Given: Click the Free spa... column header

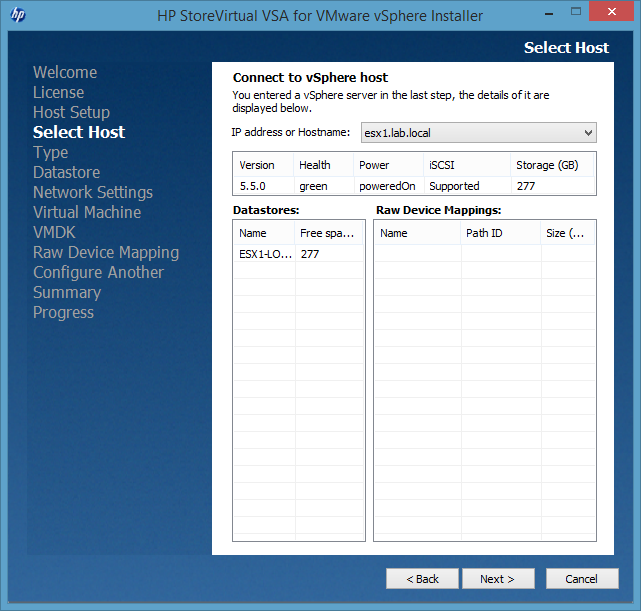Looking at the screenshot, I should [329, 233].
